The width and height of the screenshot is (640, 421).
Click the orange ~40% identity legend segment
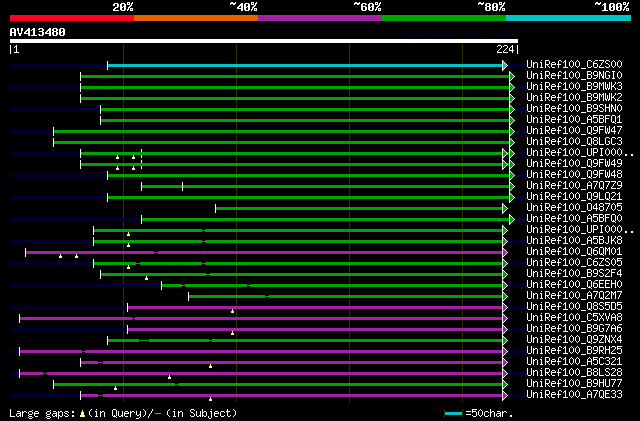pyautogui.click(x=196, y=18)
